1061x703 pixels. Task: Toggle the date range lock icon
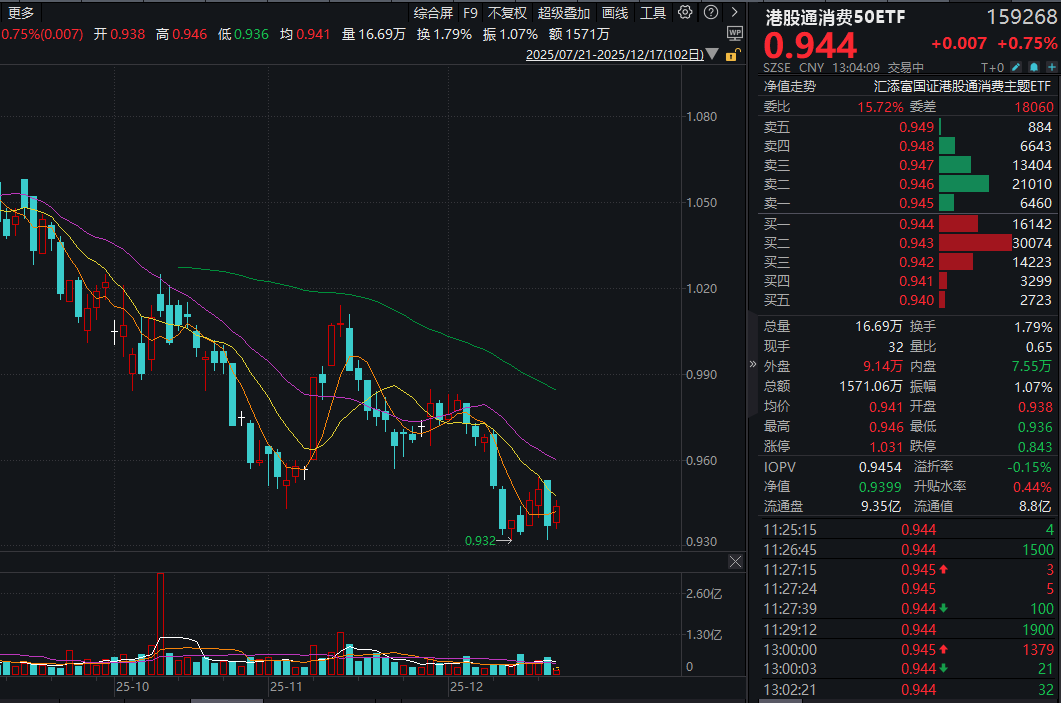[734, 55]
